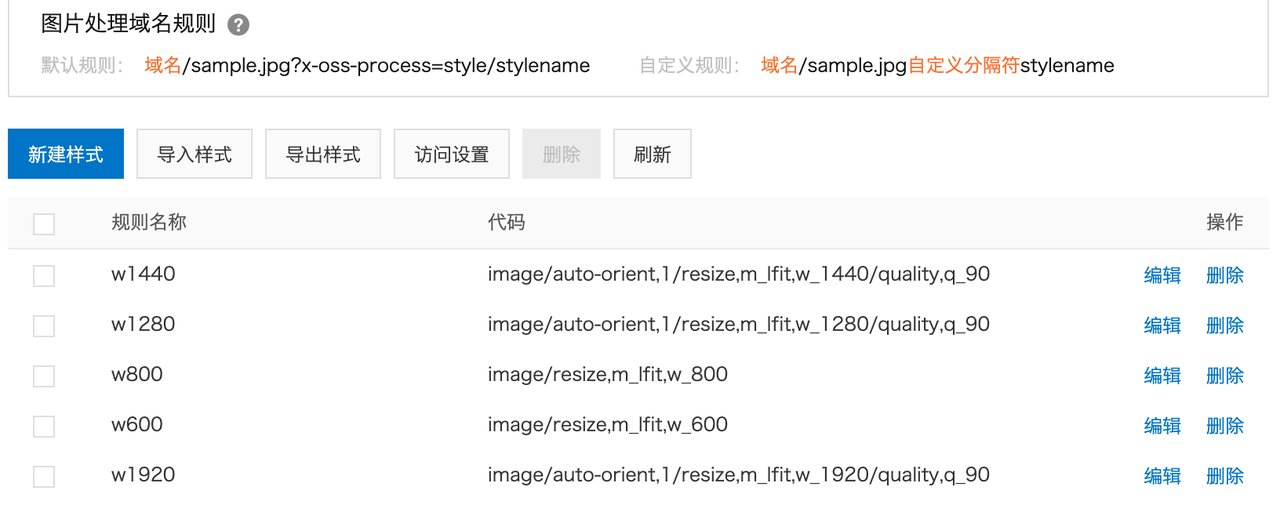This screenshot has height=516, width=1280.
Task: Click the w800 rule code text
Action: [x=607, y=375]
